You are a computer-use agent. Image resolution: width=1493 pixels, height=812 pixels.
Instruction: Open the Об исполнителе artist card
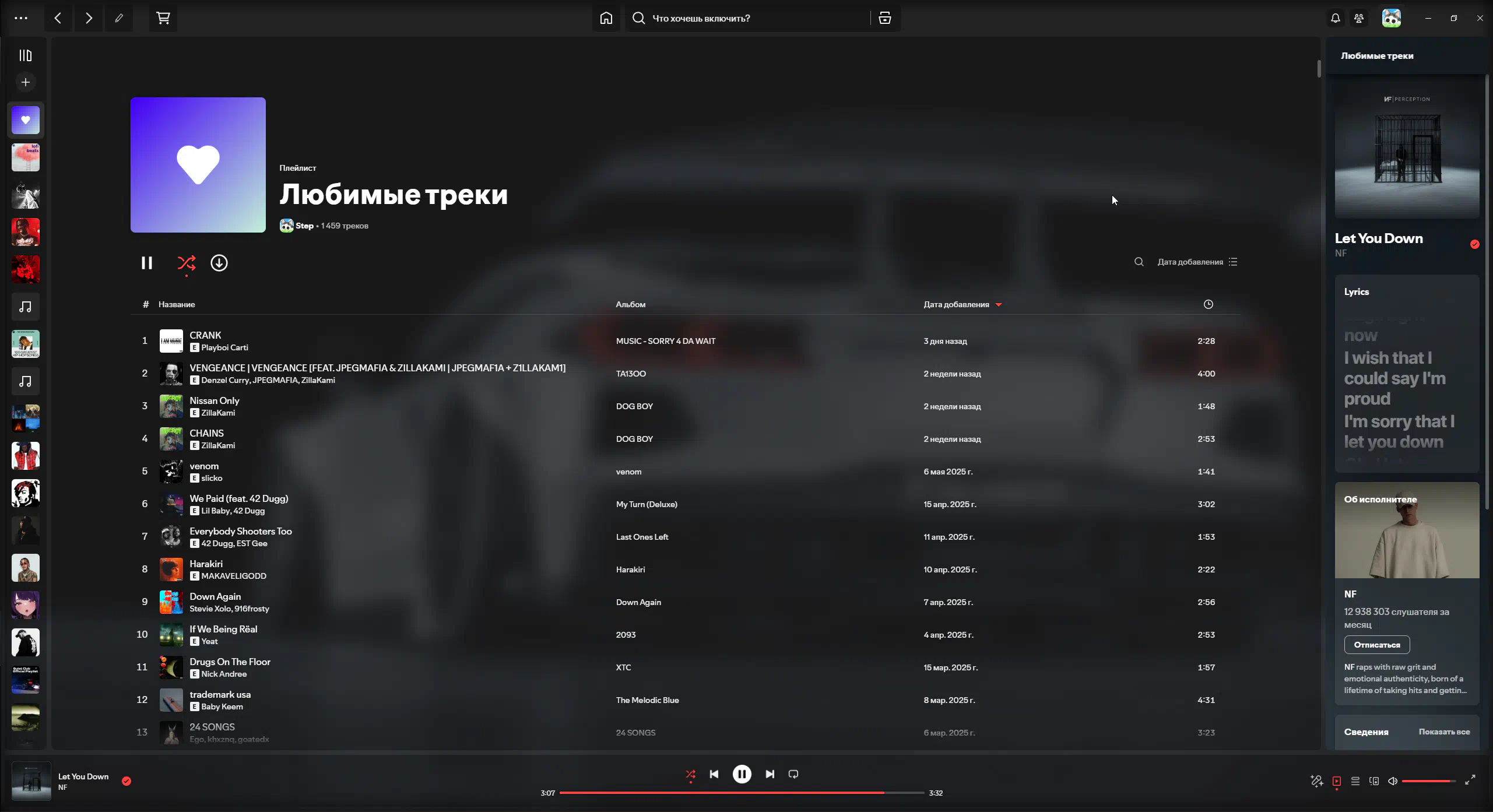pos(1407,593)
